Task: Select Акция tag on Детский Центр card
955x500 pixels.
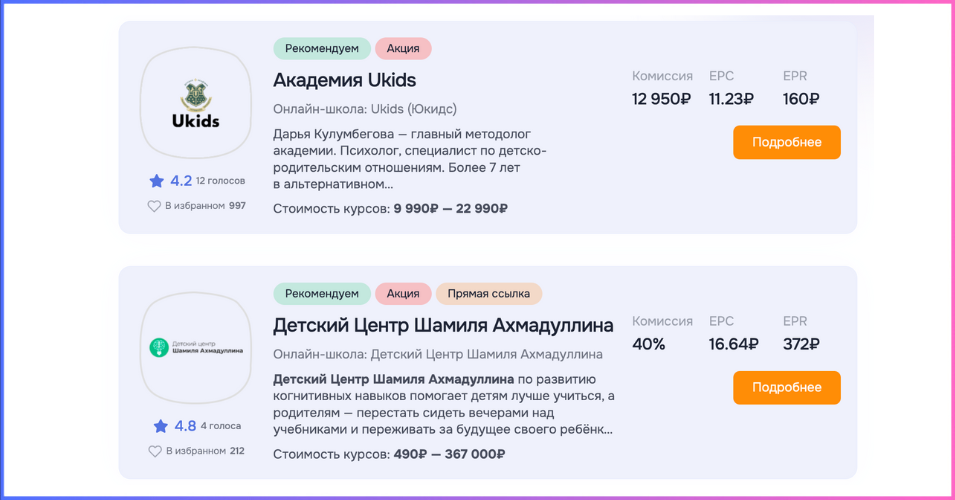Action: coord(403,293)
